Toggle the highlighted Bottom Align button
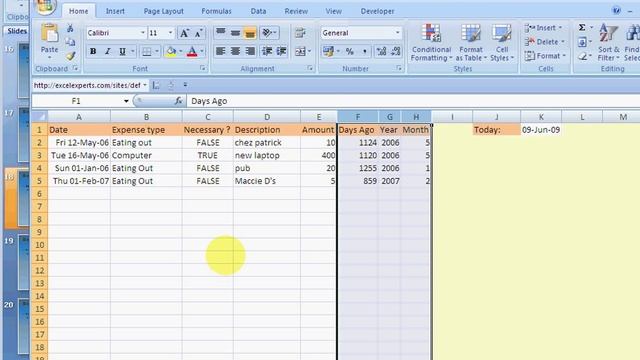 250,33
